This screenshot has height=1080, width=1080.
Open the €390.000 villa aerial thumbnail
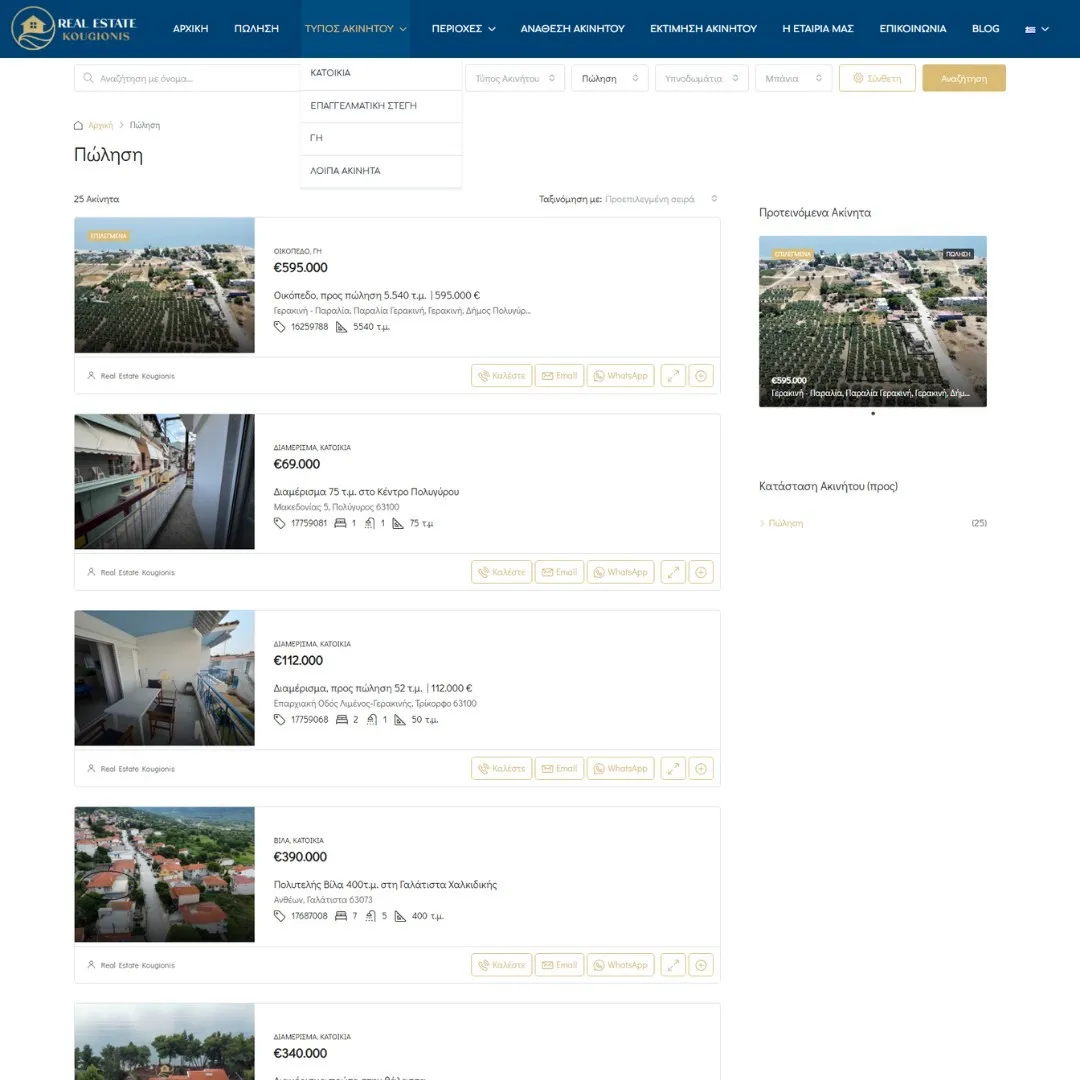(x=165, y=874)
